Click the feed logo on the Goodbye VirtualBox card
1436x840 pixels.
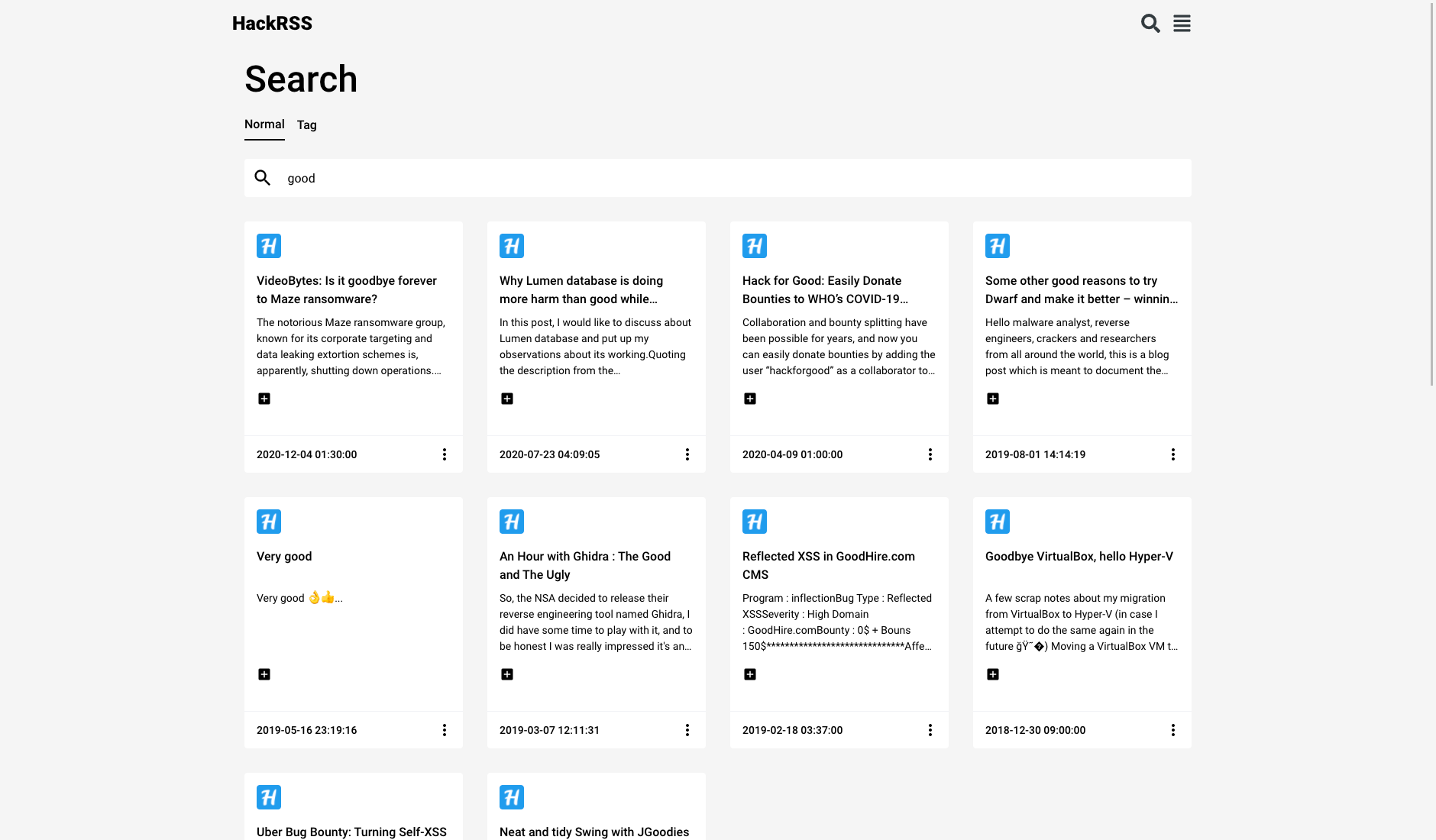[998, 522]
